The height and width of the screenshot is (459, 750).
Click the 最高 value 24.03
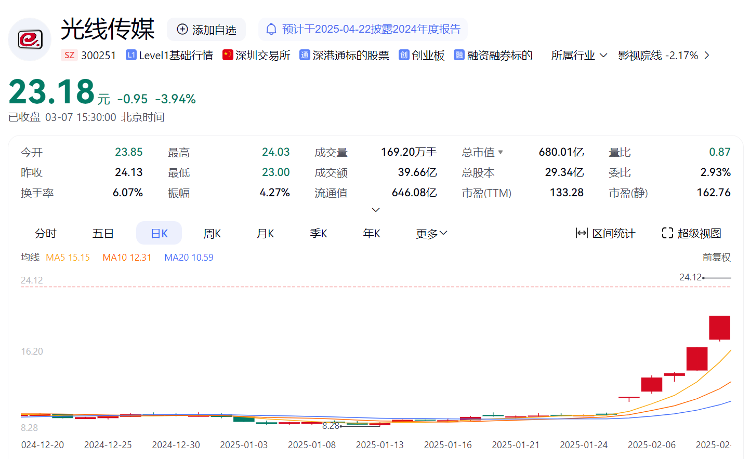pyautogui.click(x=276, y=152)
